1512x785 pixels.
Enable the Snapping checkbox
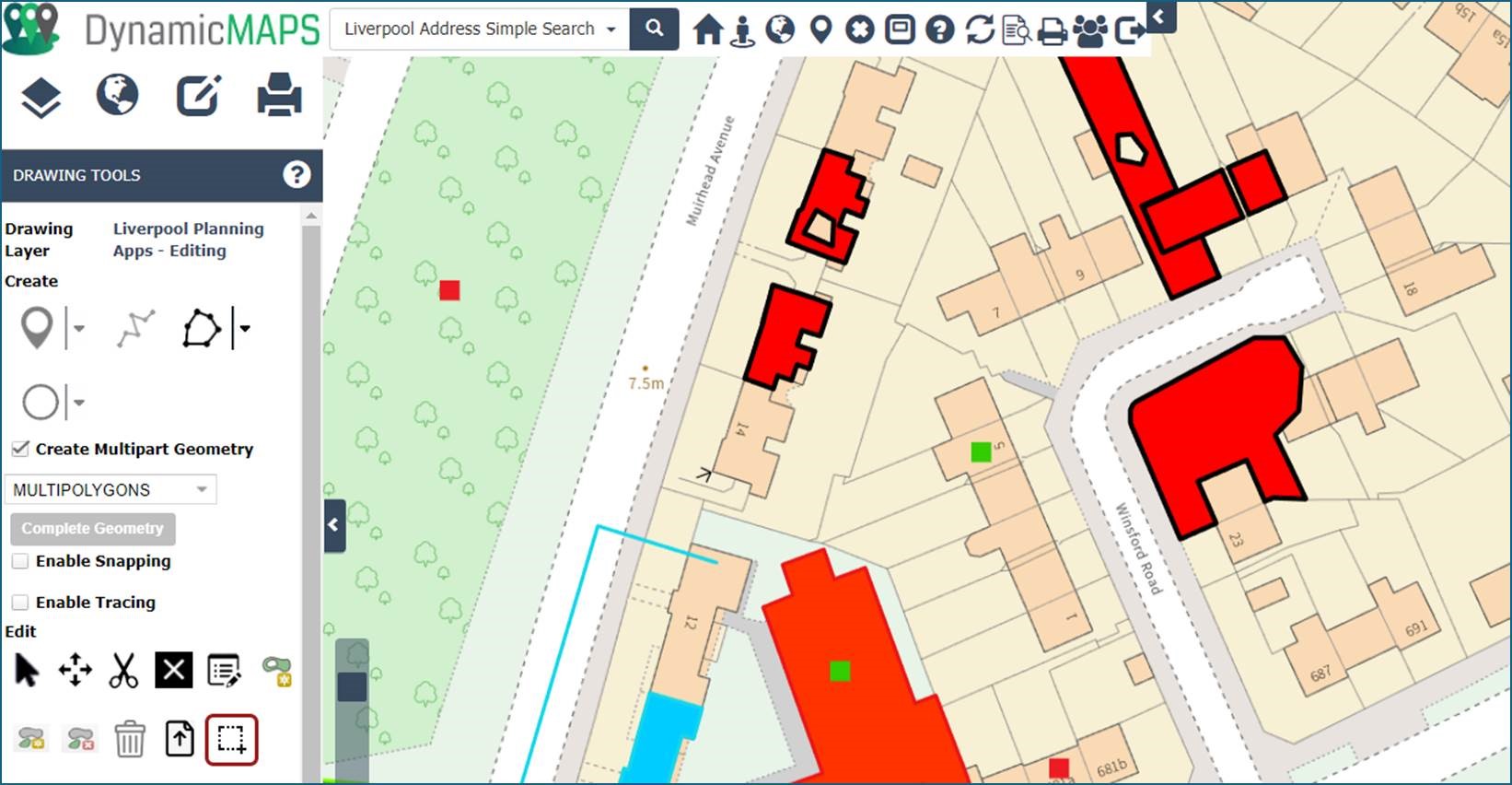coord(20,561)
